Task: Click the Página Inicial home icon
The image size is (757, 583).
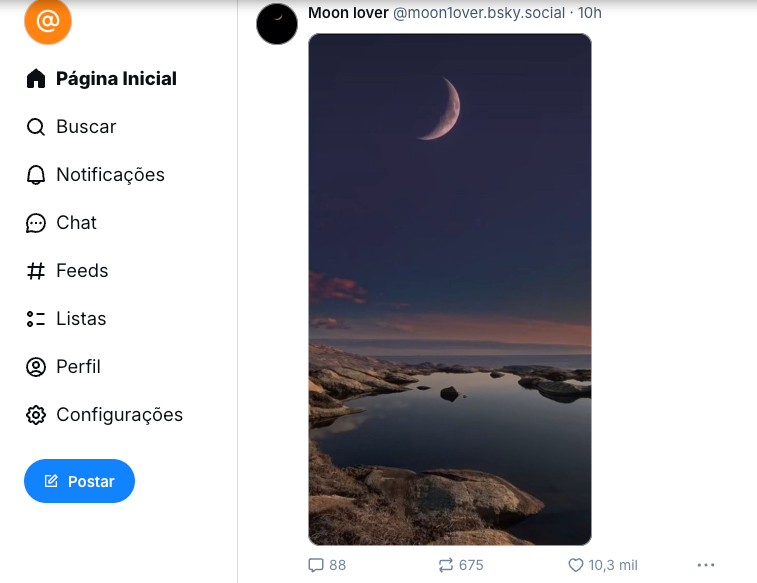Action: (36, 79)
